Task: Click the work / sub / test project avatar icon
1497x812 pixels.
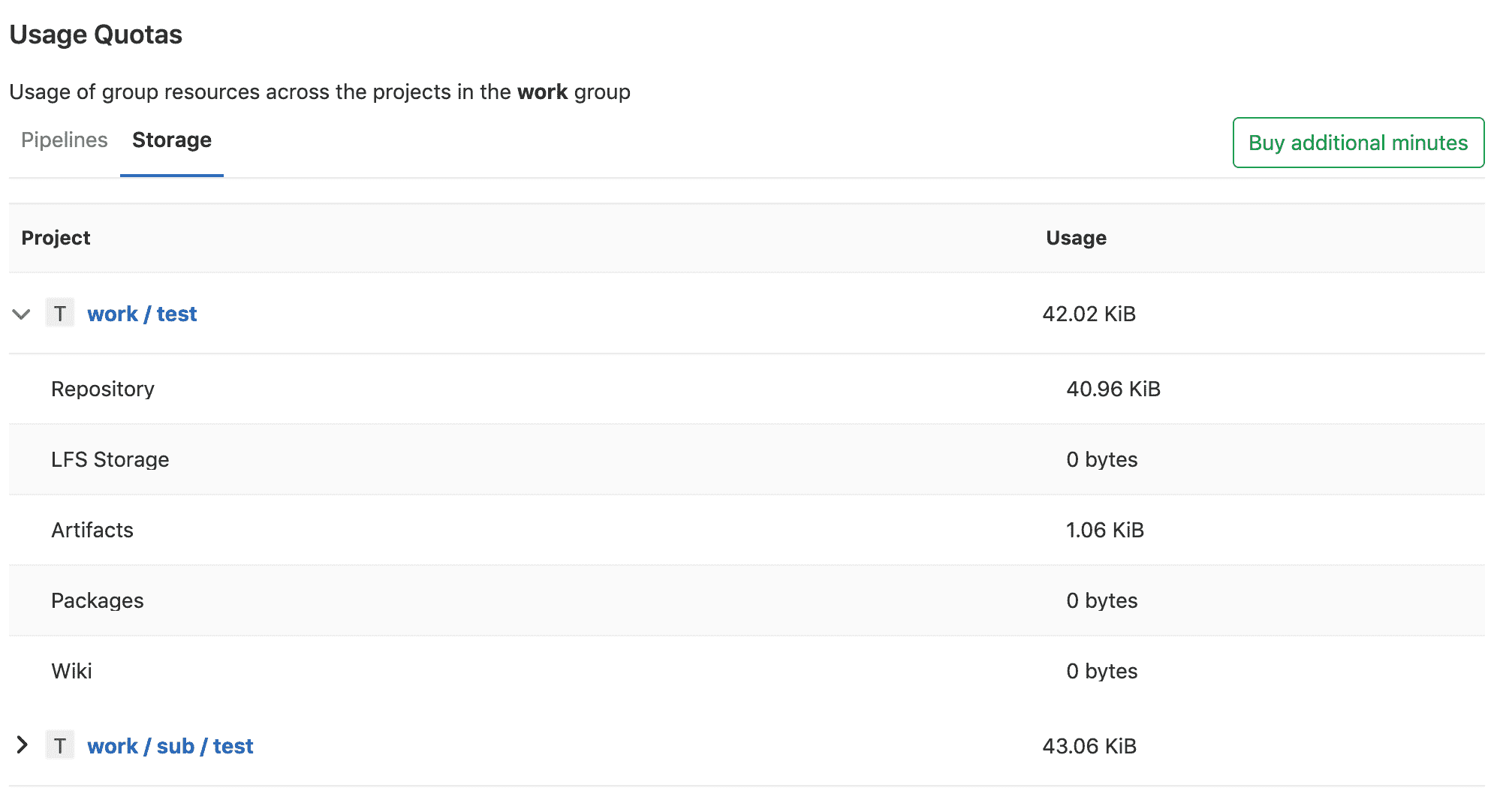Action: [60, 745]
